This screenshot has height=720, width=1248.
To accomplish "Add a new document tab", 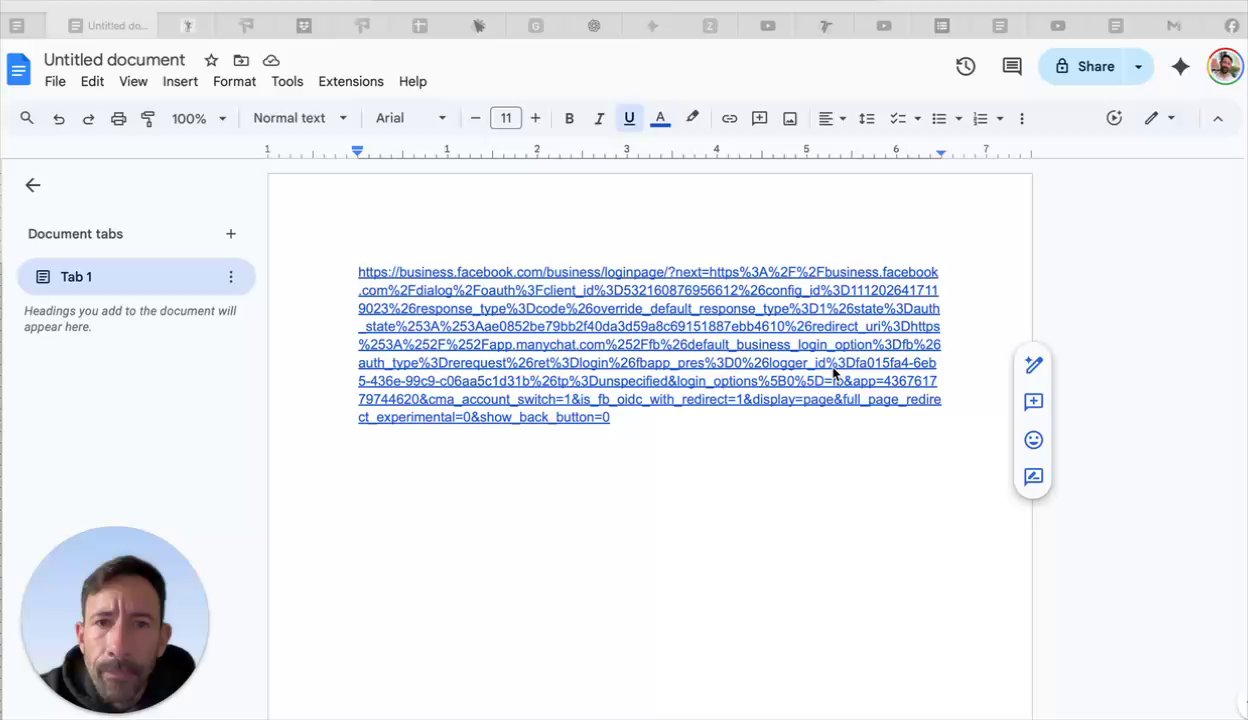I will pos(231,234).
